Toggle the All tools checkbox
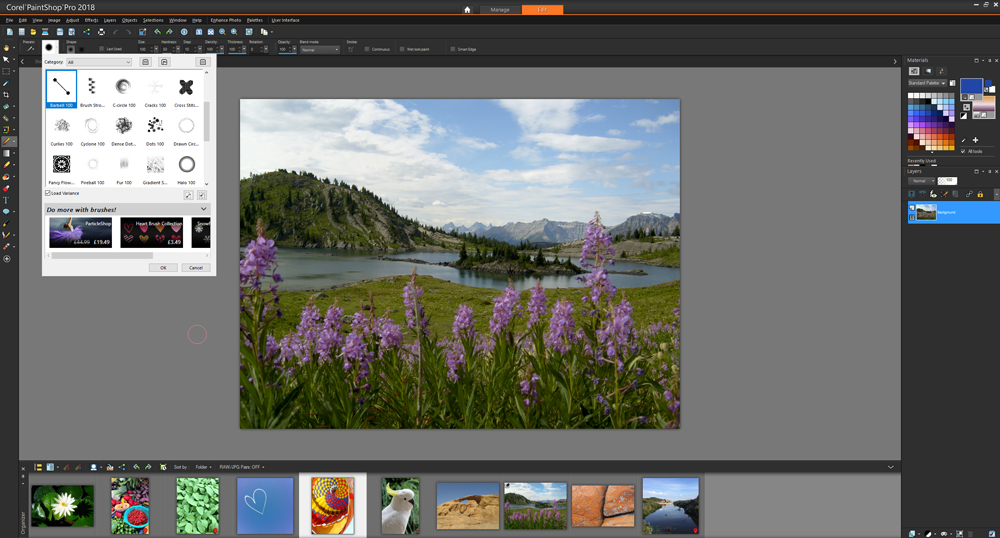 click(963, 151)
